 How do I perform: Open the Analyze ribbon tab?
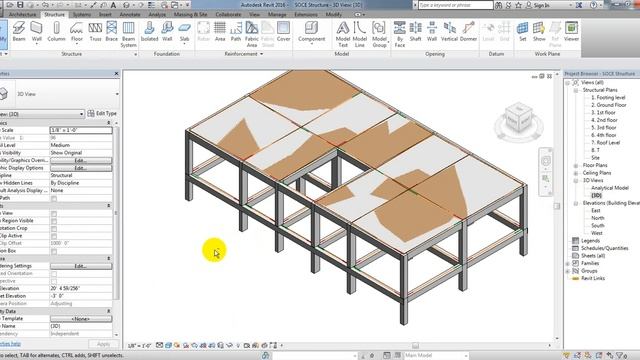point(157,14)
